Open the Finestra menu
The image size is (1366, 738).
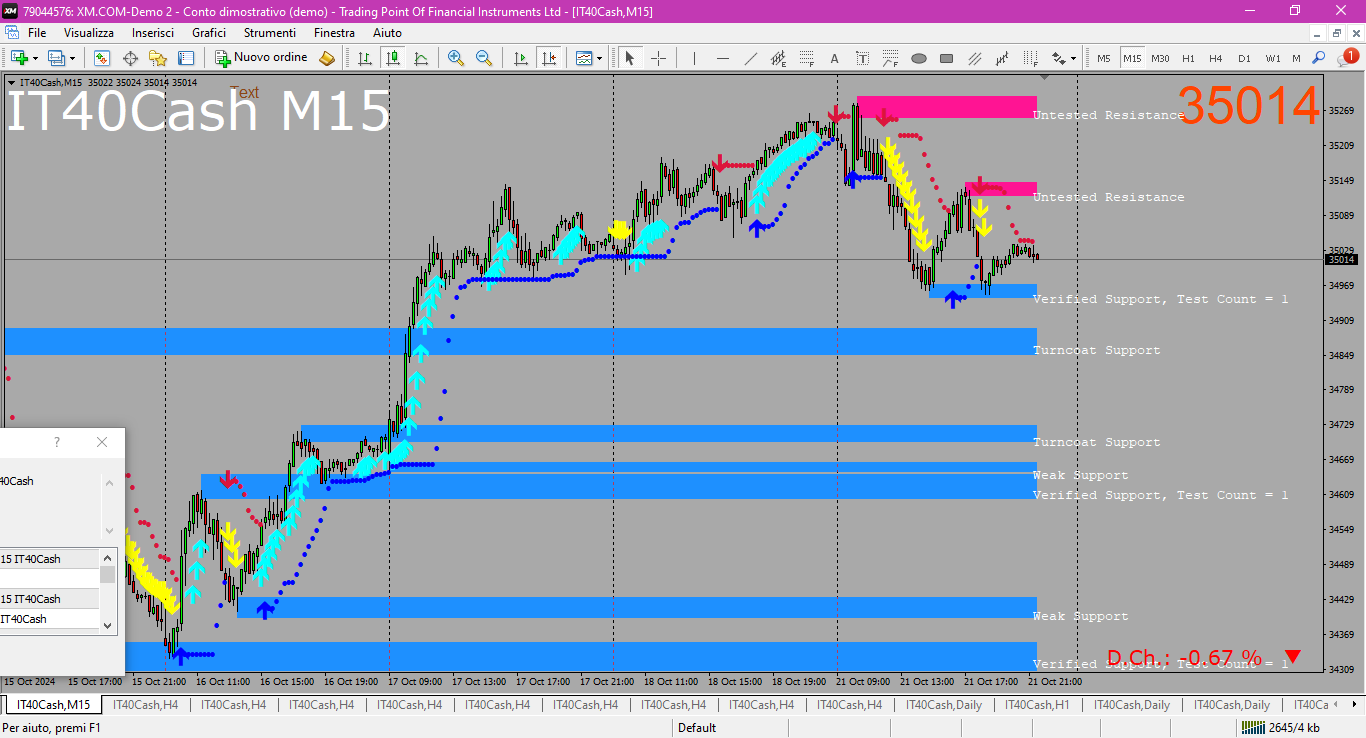334,33
